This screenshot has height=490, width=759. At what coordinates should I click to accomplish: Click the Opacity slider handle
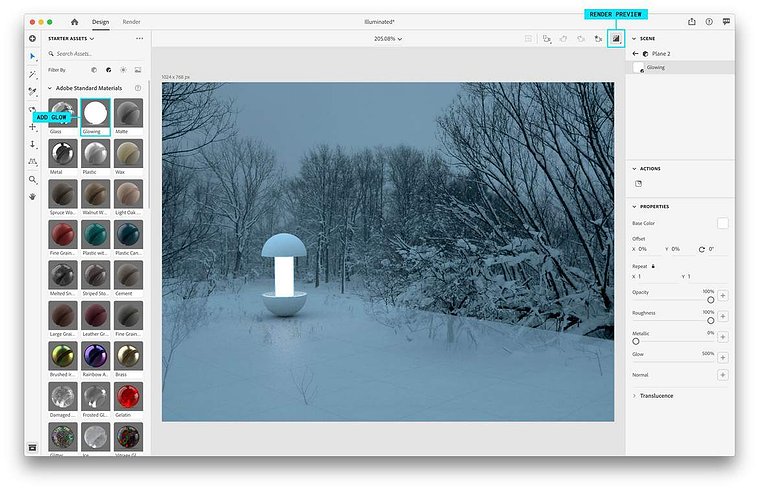pyautogui.click(x=711, y=300)
